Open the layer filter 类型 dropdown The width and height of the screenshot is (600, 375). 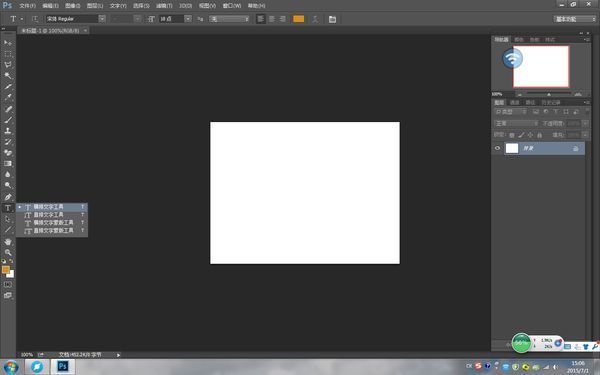(x=510, y=112)
